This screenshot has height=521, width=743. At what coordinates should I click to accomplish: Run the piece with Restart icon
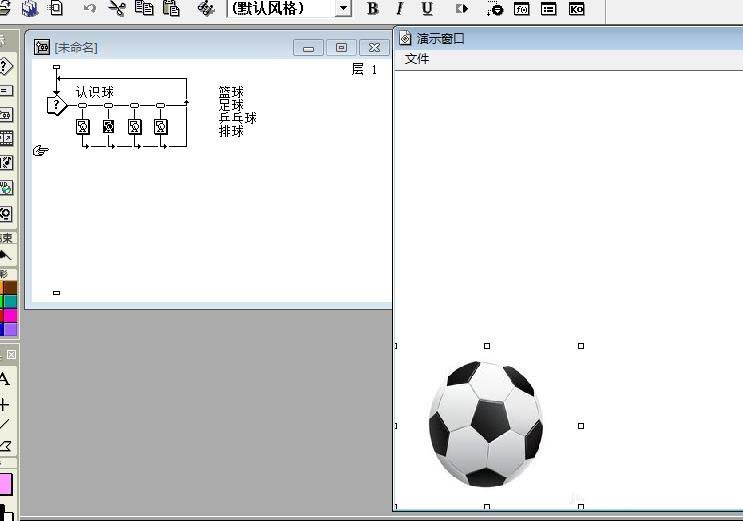[x=462, y=9]
